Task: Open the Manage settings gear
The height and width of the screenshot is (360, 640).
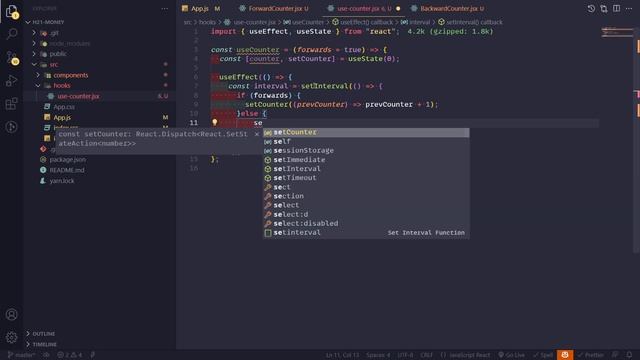Action: coord(11,337)
